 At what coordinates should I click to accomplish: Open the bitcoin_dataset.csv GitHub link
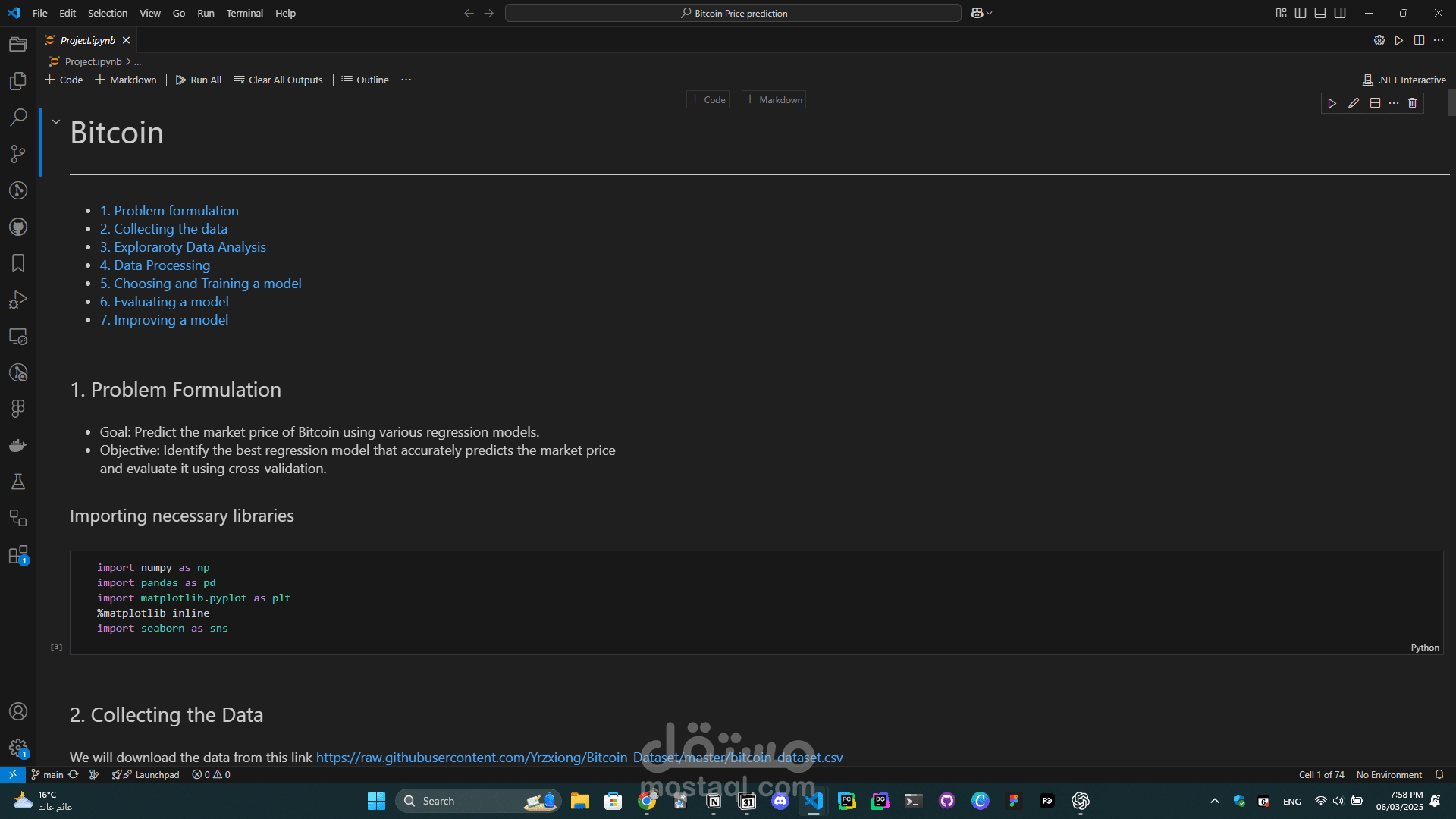pos(579,757)
